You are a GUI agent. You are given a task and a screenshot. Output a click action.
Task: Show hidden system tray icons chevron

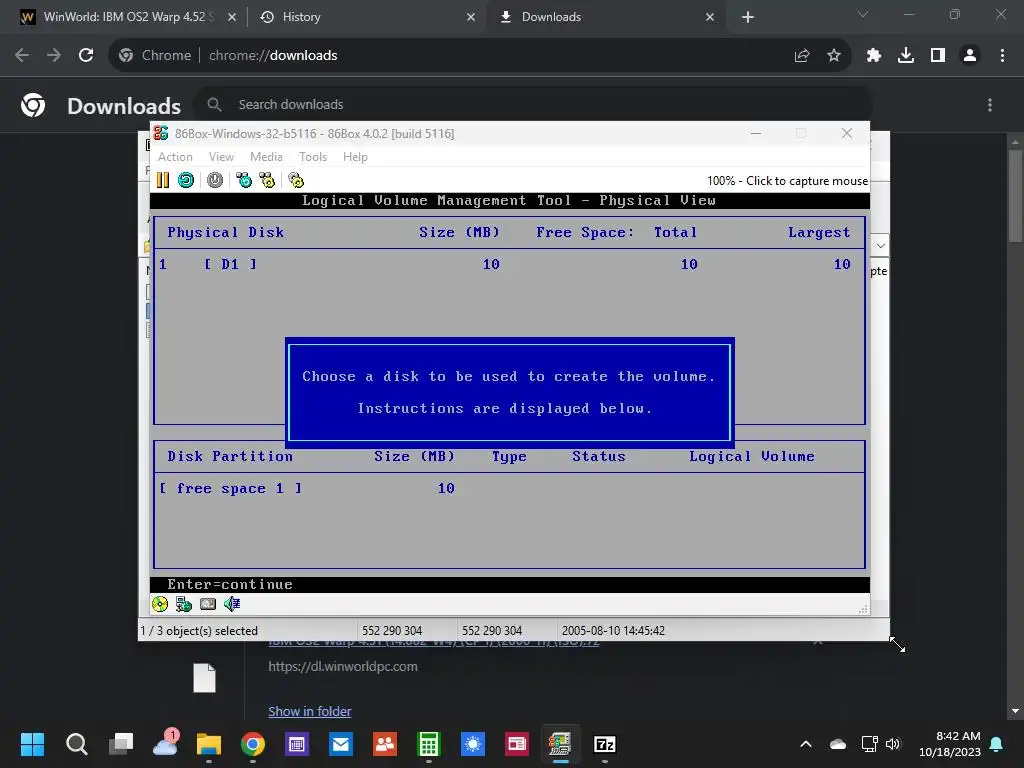pos(806,744)
